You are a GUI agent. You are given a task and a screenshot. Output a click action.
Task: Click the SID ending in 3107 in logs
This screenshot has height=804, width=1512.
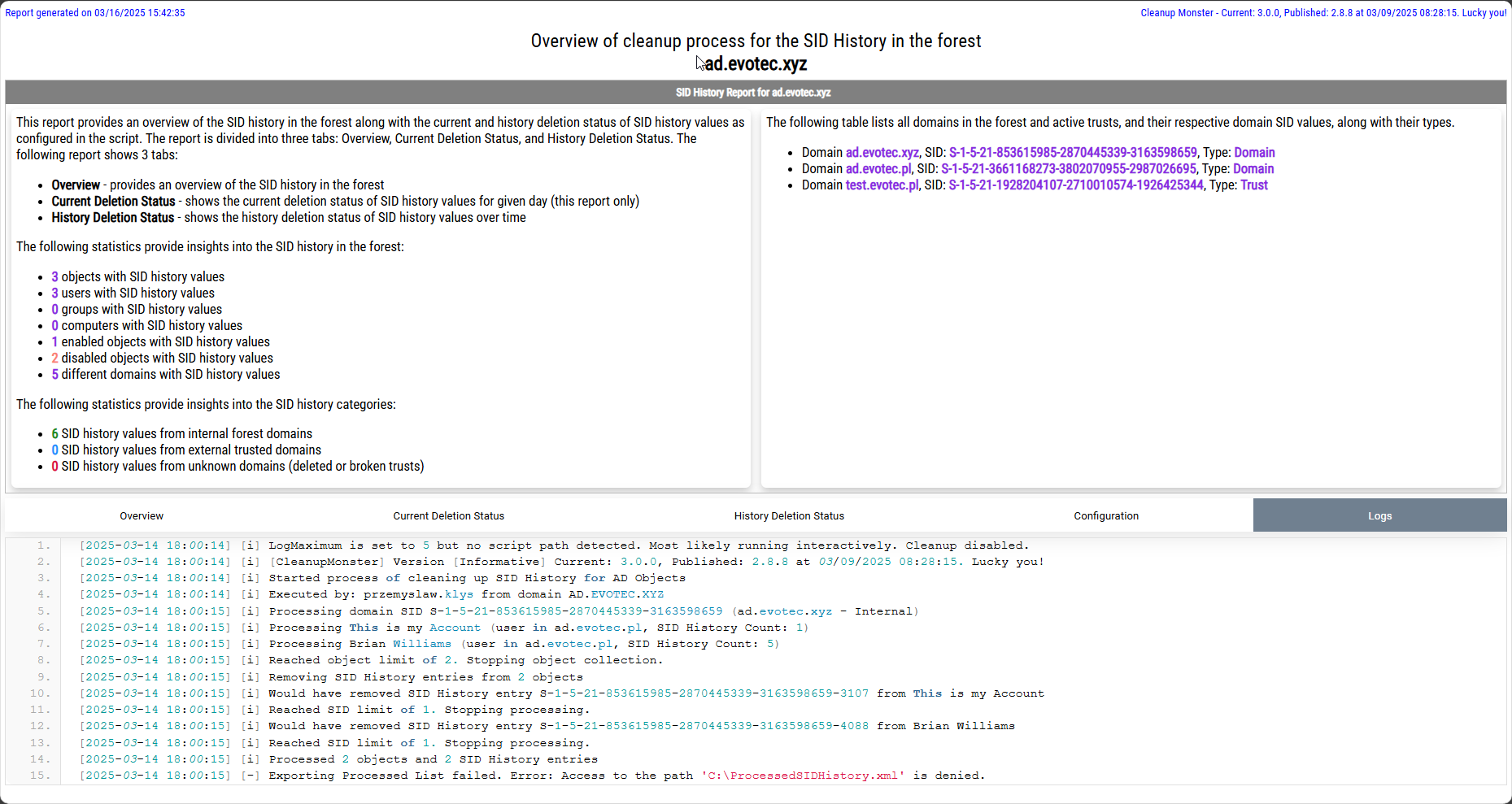pyautogui.click(x=704, y=693)
